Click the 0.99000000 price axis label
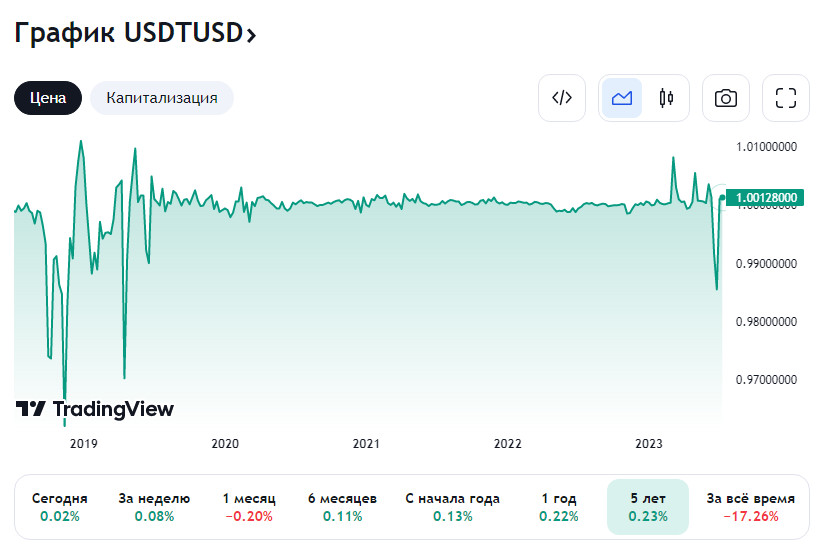The width and height of the screenshot is (828, 546). coord(766,264)
